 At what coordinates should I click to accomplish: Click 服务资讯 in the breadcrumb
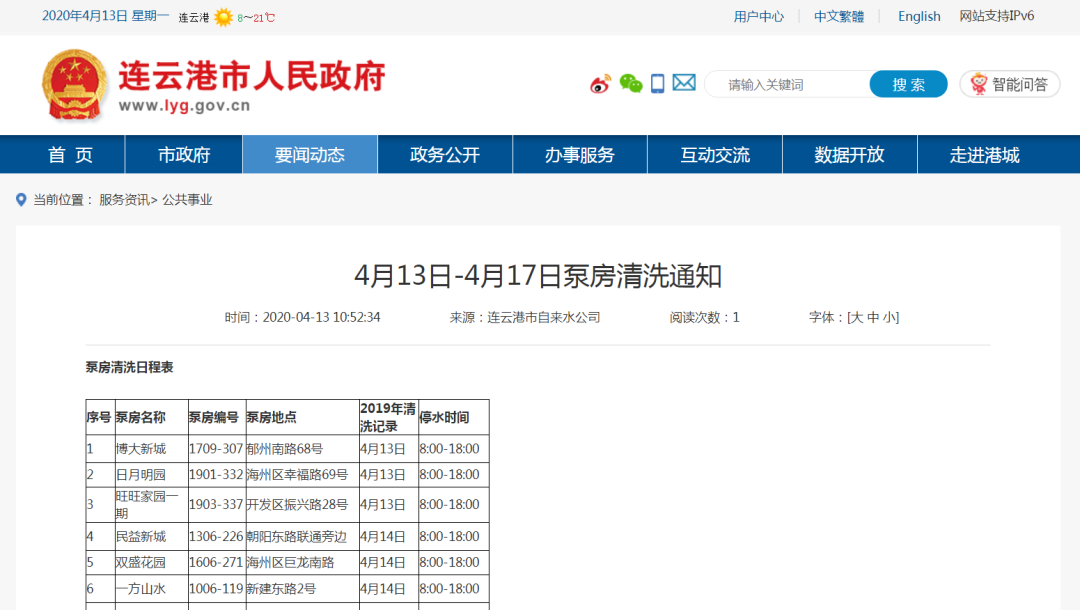(x=124, y=200)
